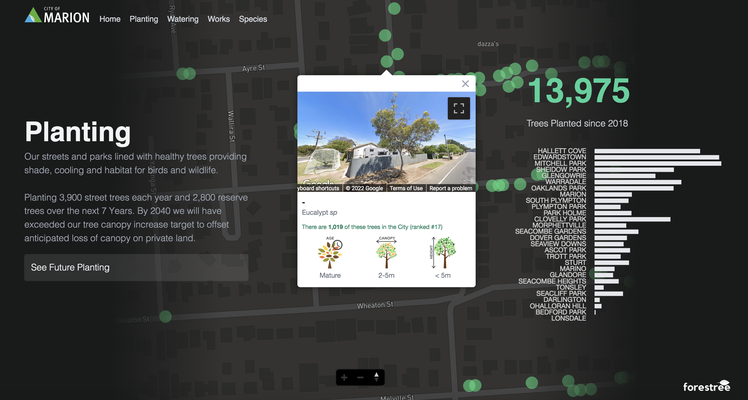The height and width of the screenshot is (400, 748).
Task: Click the Forestree logo
Action: 707,386
